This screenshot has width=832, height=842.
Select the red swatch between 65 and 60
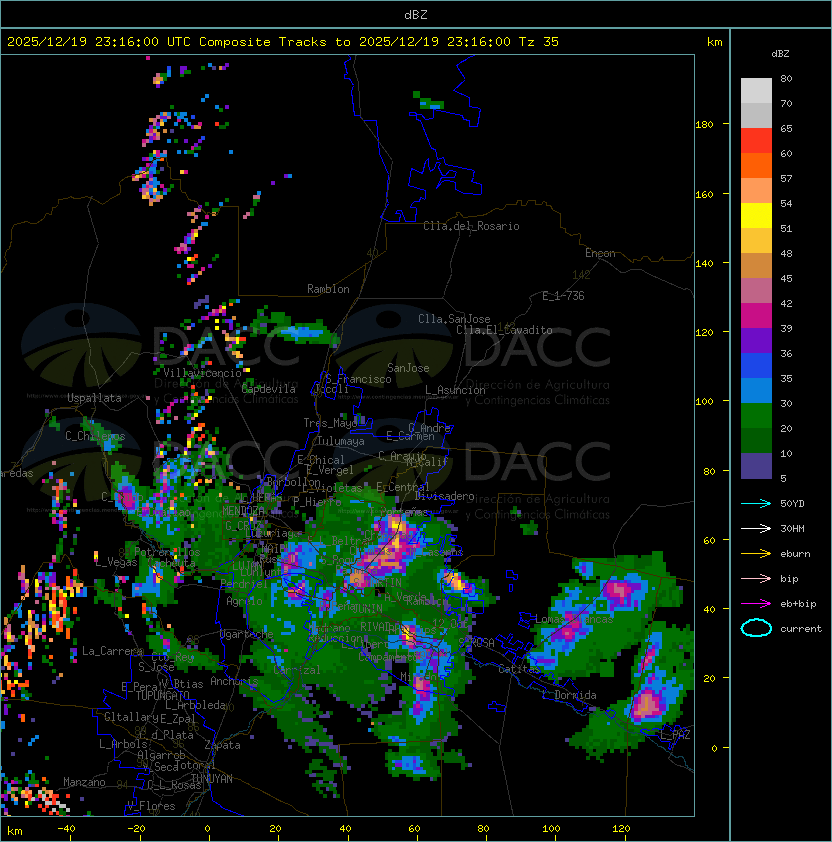coord(756,141)
